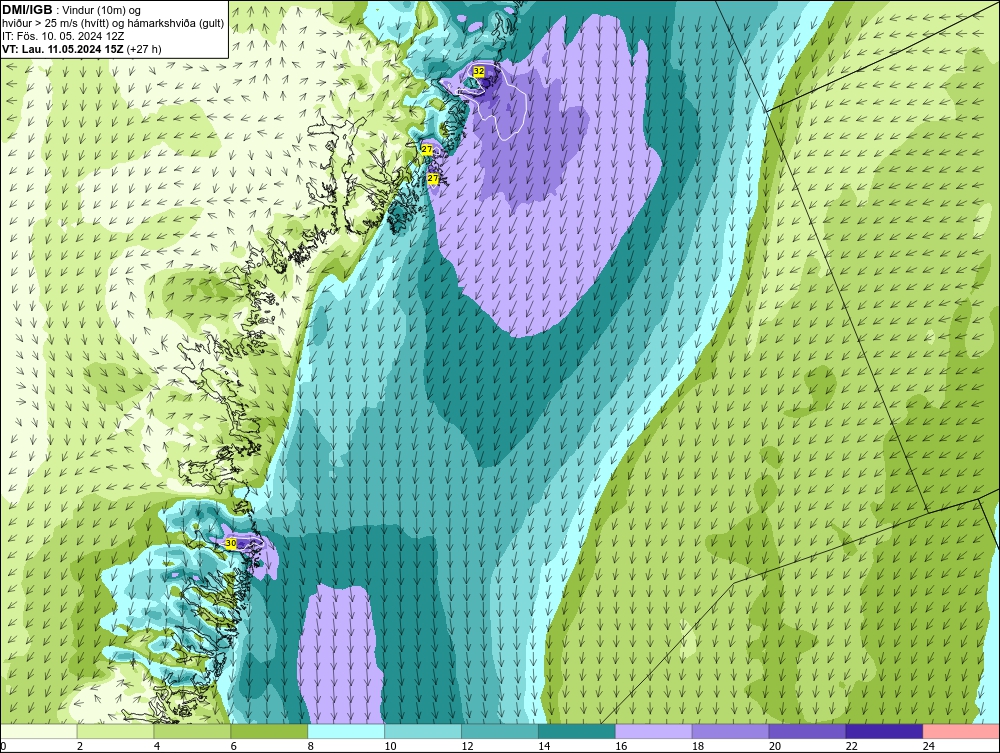Click the southern yellow 27 gust label
1000x753 pixels.
[433, 179]
